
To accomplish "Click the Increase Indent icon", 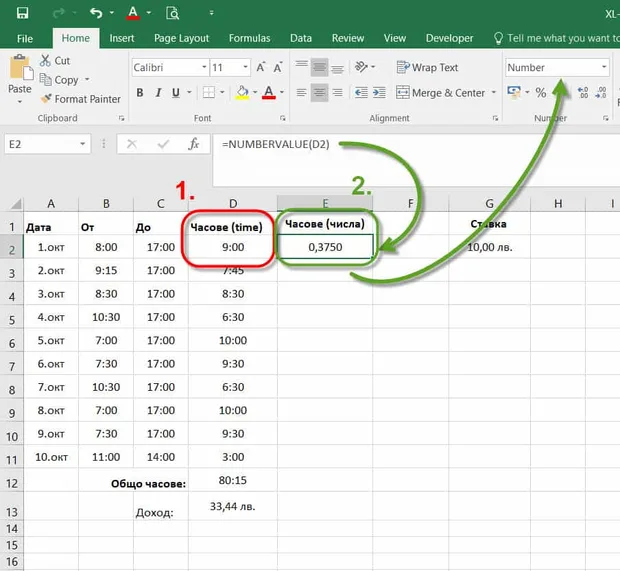I will (379, 93).
